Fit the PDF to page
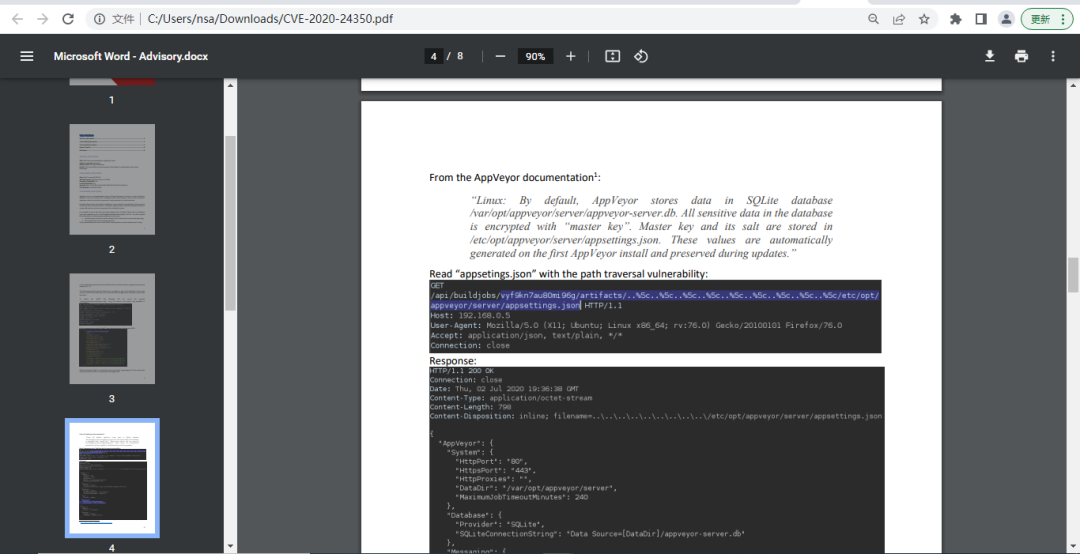 612,57
